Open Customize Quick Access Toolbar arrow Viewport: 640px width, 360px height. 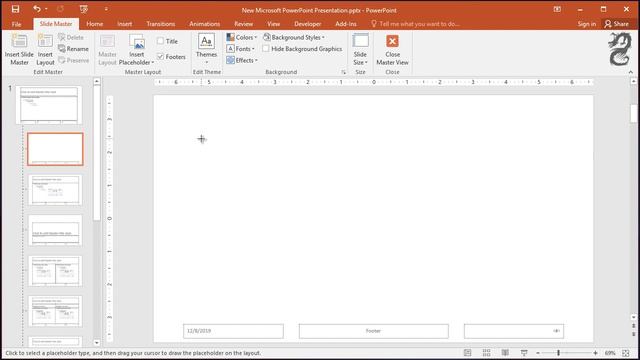(106, 9)
